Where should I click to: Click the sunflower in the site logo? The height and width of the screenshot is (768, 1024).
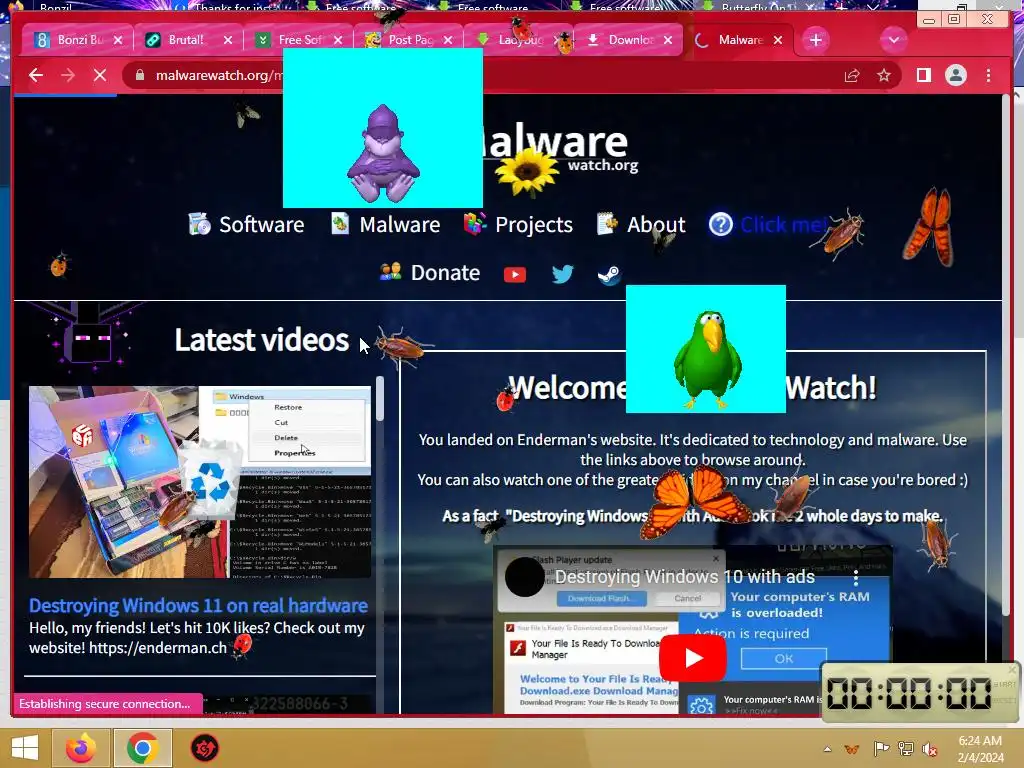[526, 171]
